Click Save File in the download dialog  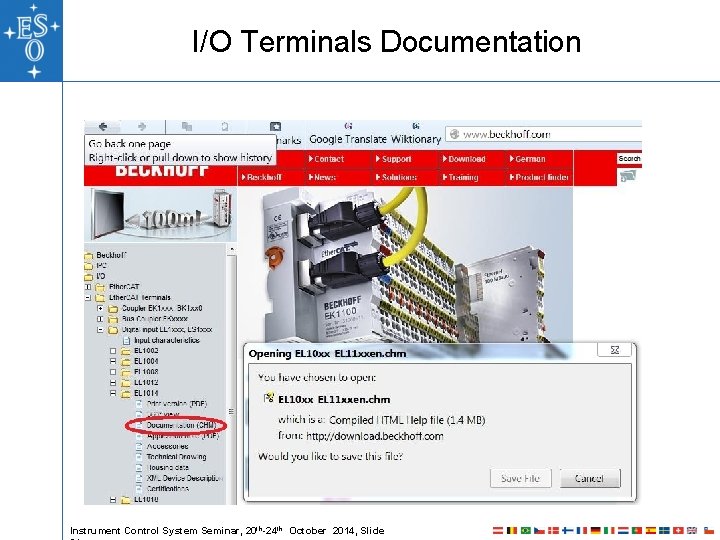[520, 478]
